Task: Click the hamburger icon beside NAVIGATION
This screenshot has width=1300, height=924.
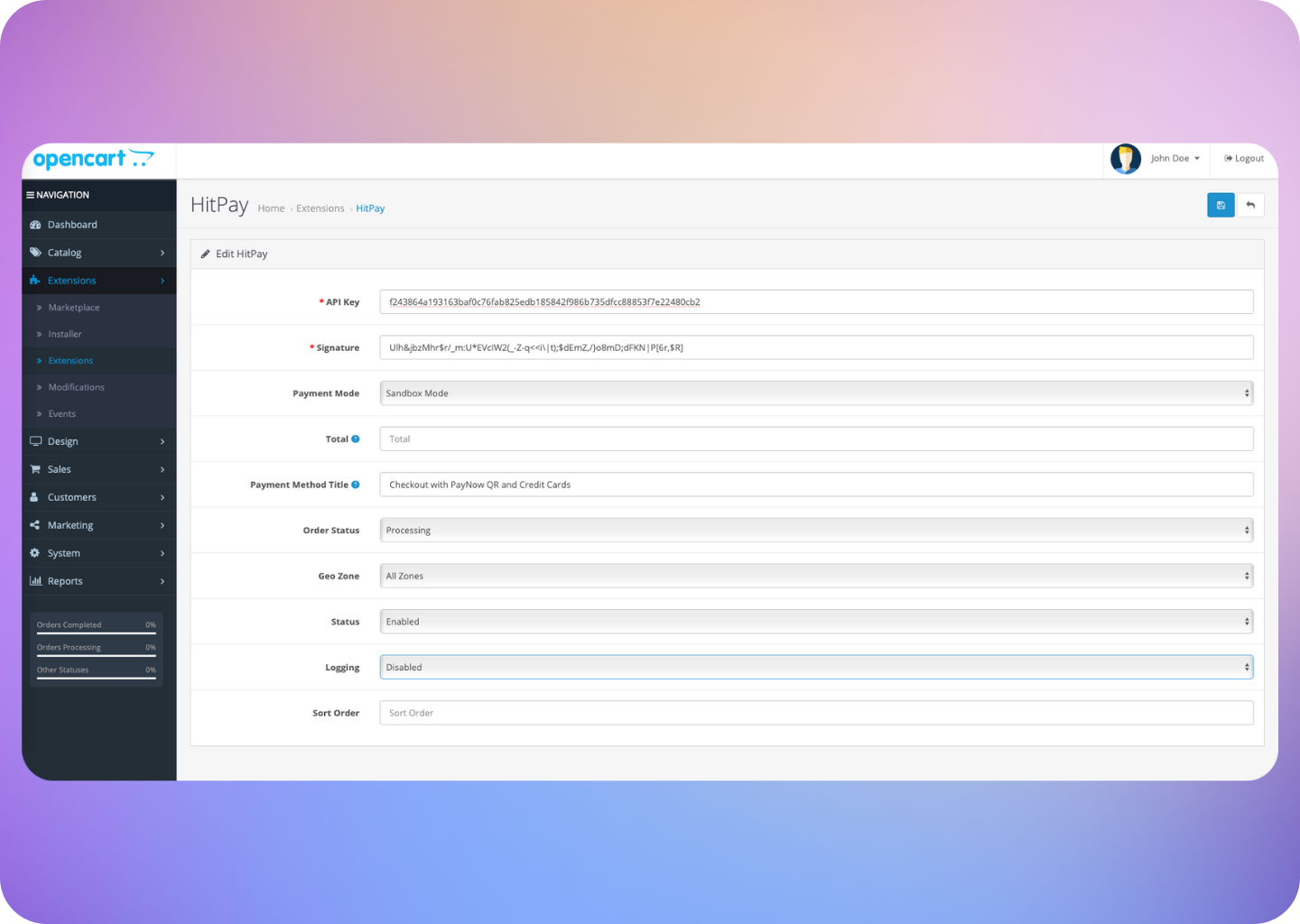Action: 30,195
